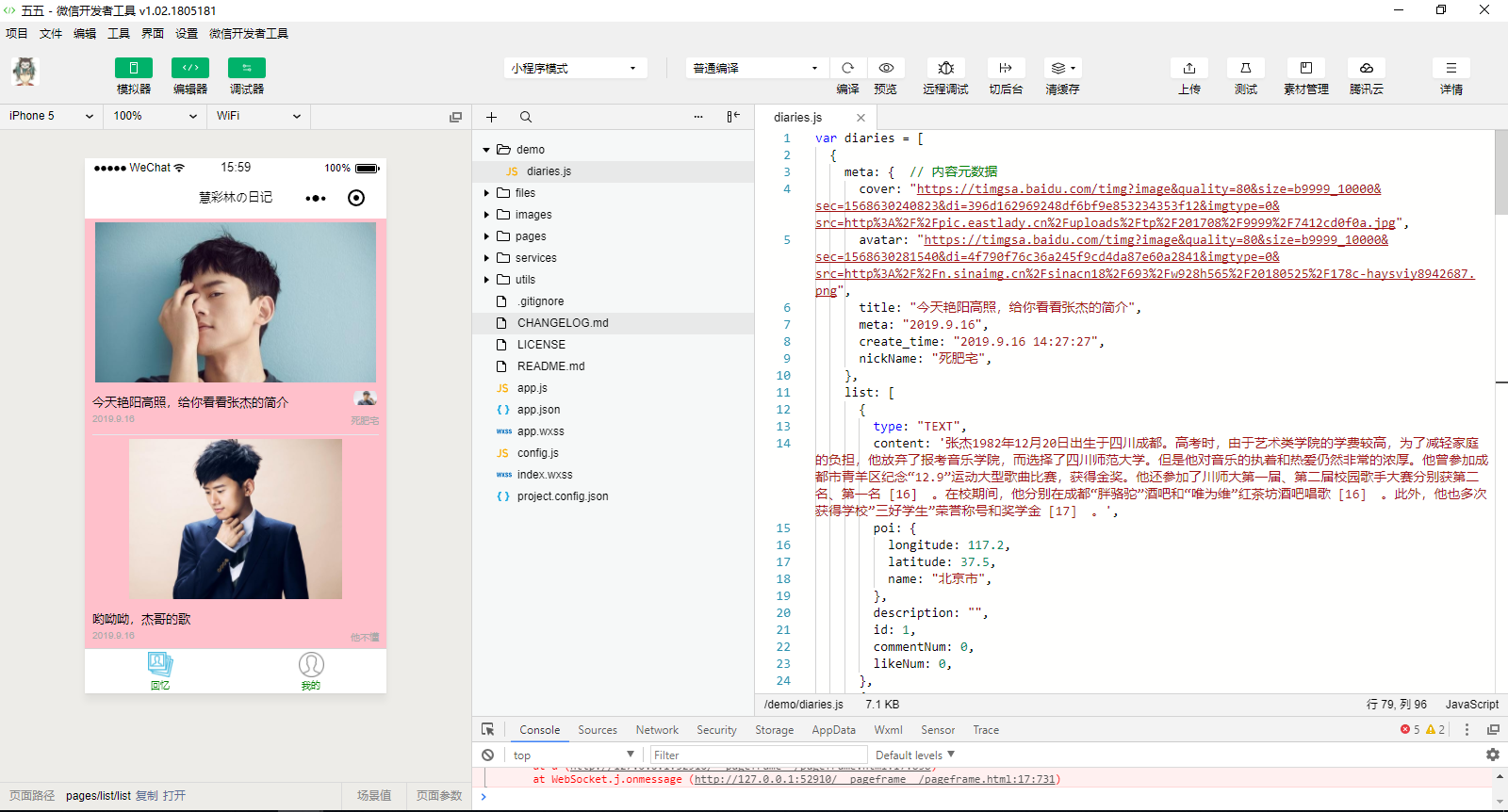Image resolution: width=1508 pixels, height=812 pixels.
Task: Toggle the 调试器 debugger panel button
Action: (x=246, y=68)
